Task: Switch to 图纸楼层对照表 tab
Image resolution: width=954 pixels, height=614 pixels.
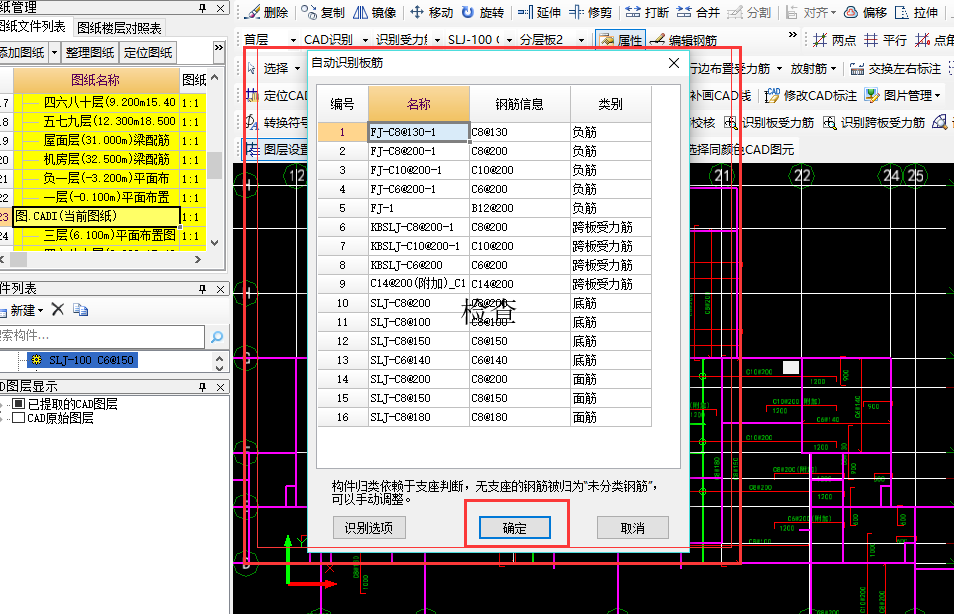Action: (x=119, y=28)
